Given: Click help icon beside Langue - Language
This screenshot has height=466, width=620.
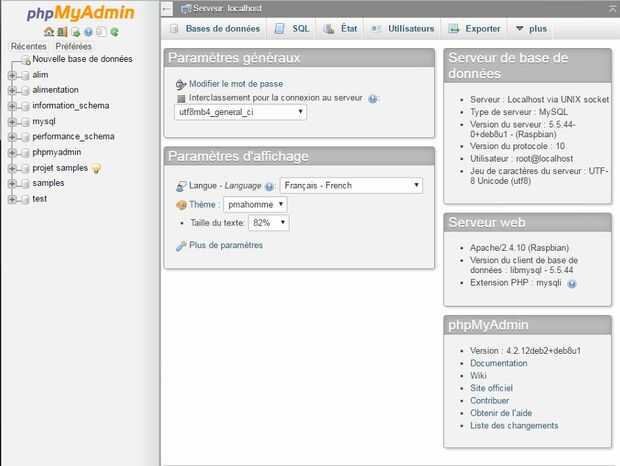Looking at the screenshot, I should (269, 187).
